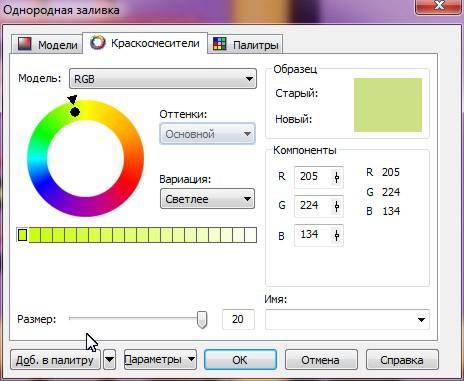Click the Палитры tab grid icon
The width and height of the screenshot is (464, 381).
click(x=220, y=44)
